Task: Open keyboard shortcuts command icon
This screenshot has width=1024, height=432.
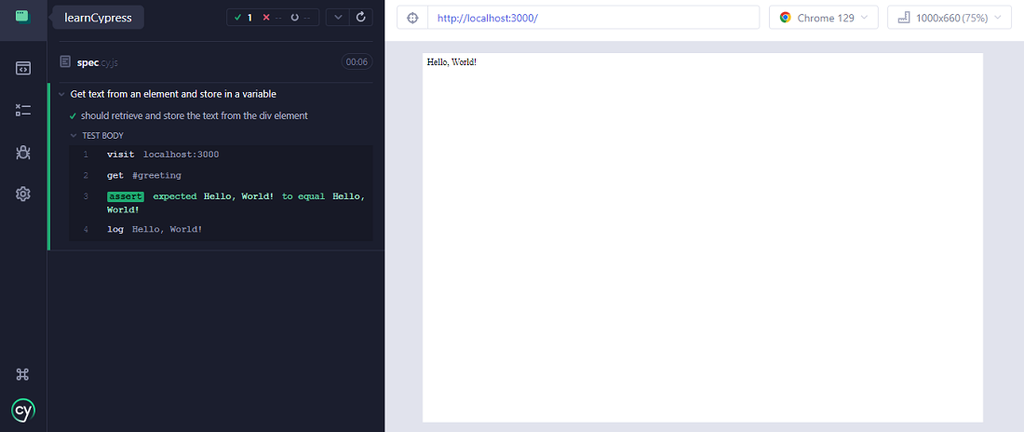Action: coord(23,374)
